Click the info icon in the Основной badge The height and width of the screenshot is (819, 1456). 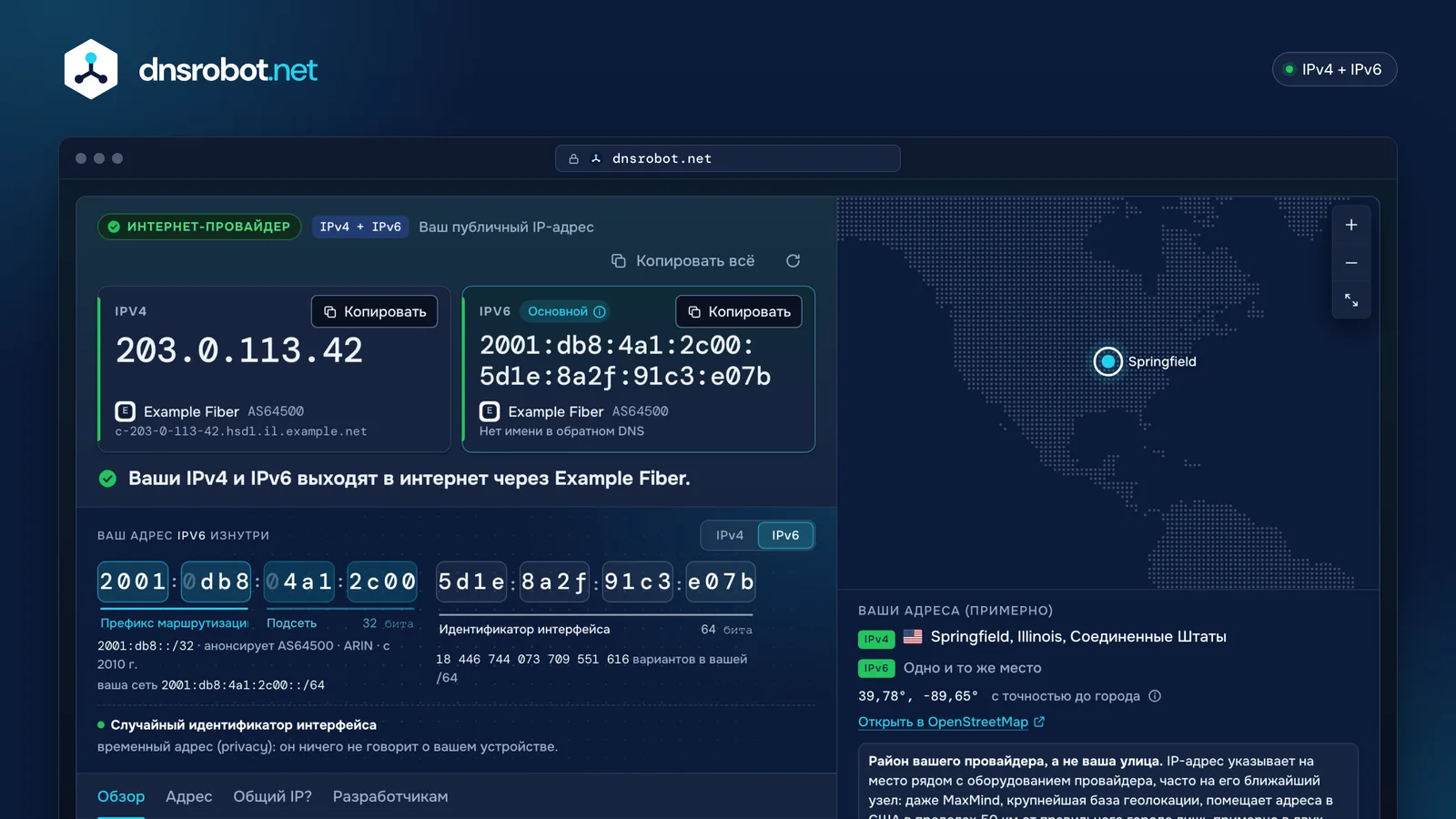tap(600, 311)
